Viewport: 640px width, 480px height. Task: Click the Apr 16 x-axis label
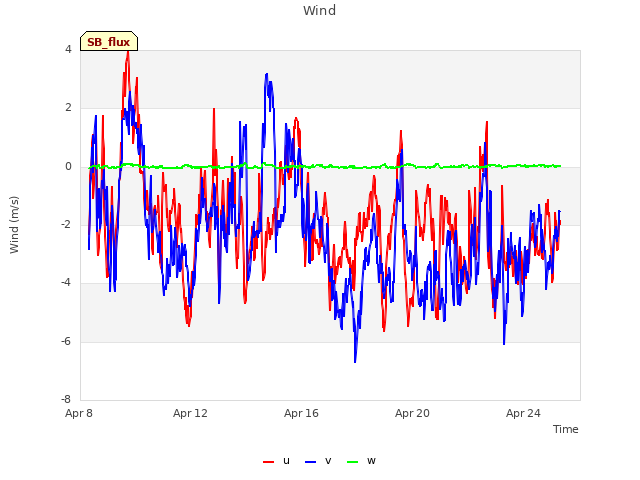tap(301, 413)
